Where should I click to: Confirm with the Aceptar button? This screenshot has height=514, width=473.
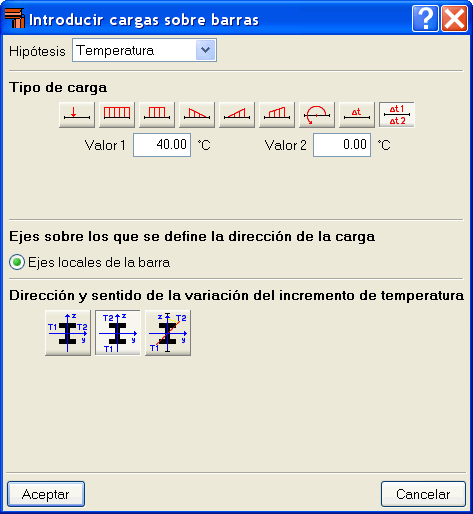click(x=46, y=494)
